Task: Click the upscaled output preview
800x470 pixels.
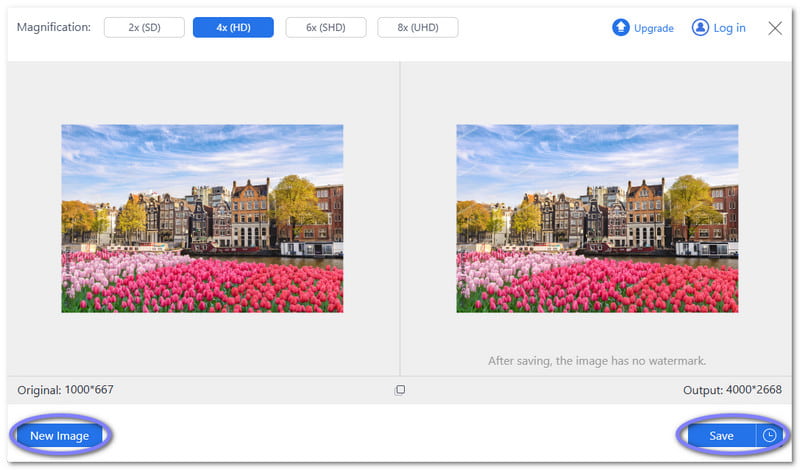Action: pos(597,218)
